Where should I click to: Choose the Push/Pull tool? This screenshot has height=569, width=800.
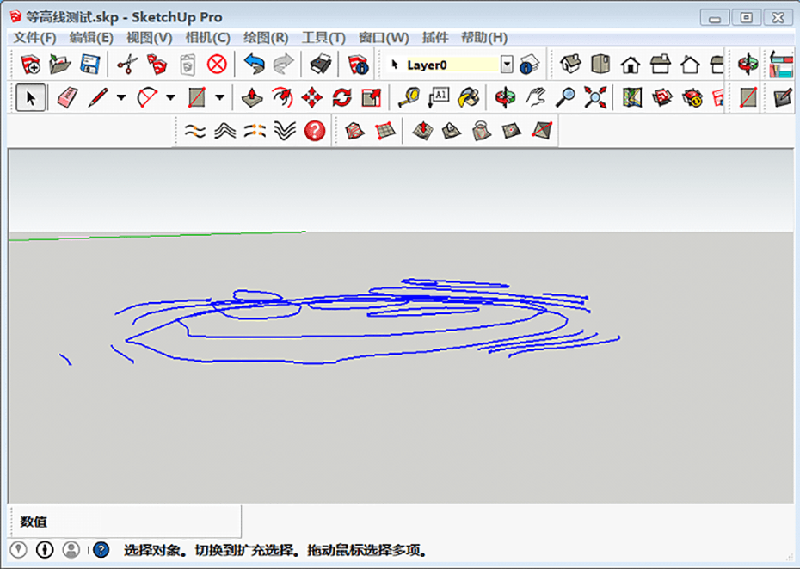(254, 97)
